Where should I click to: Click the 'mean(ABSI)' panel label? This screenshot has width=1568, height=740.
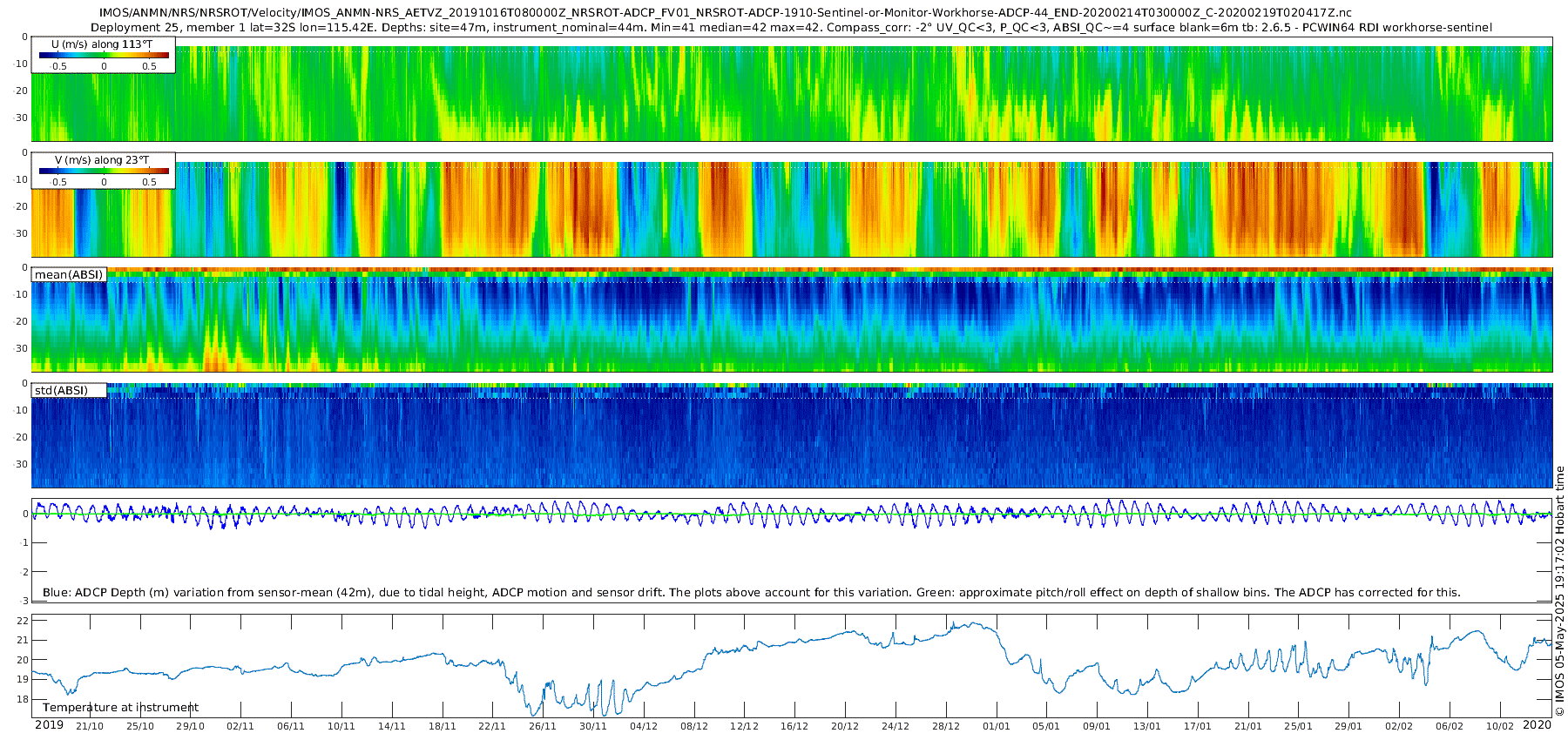point(69,275)
